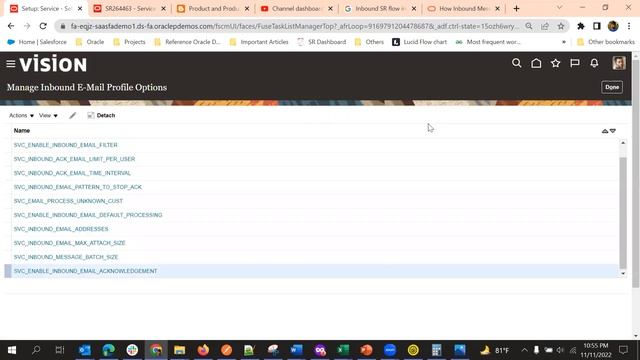This screenshot has height=360, width=640.
Task: Open notifications bell icon
Action: click(594, 63)
